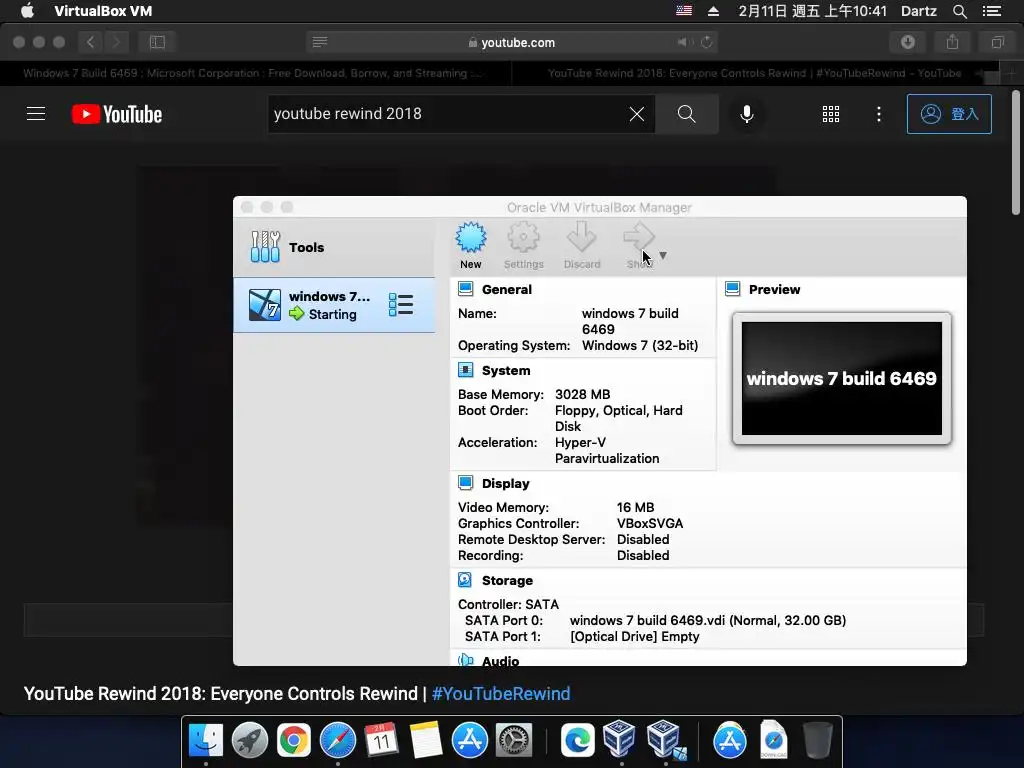The height and width of the screenshot is (768, 1024).
Task: Click the #YouTubeRewind hashtag link
Action: 501,694
